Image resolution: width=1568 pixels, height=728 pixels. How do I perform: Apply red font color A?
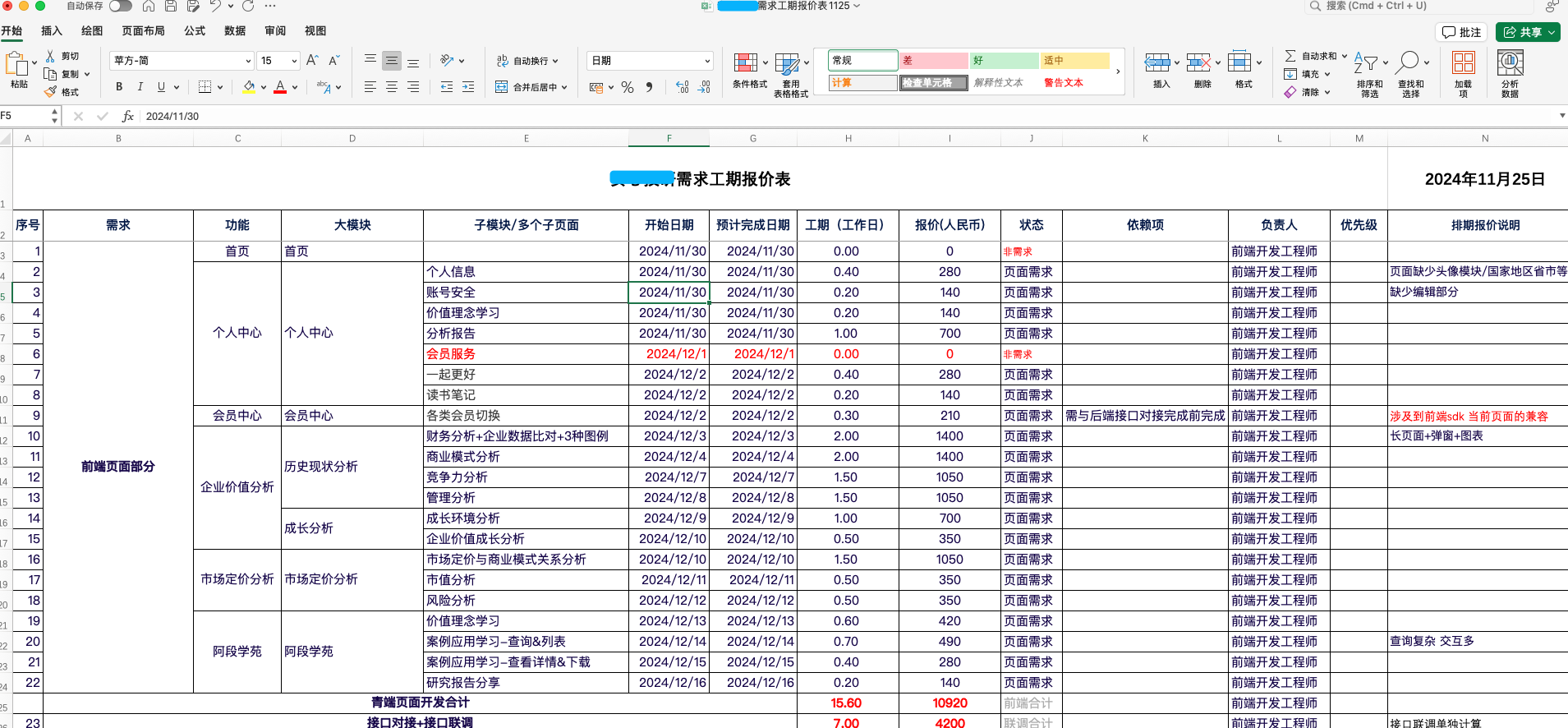(x=280, y=87)
